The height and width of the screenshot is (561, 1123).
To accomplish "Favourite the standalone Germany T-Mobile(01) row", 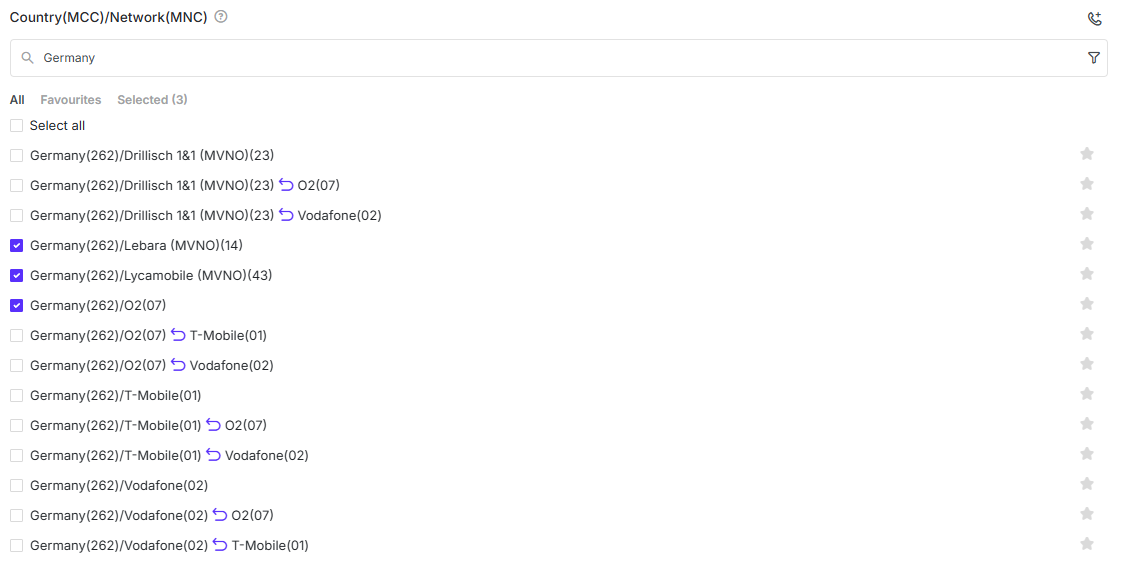I will (1087, 394).
